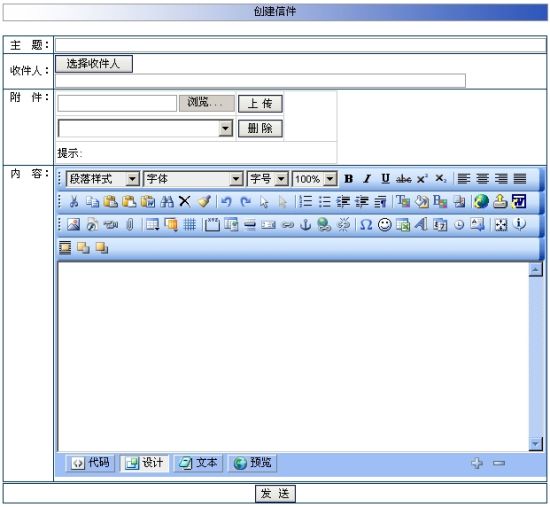Screen dimensions: 550x507
Task: Switch to the 代码 code tab
Action: coord(90,463)
